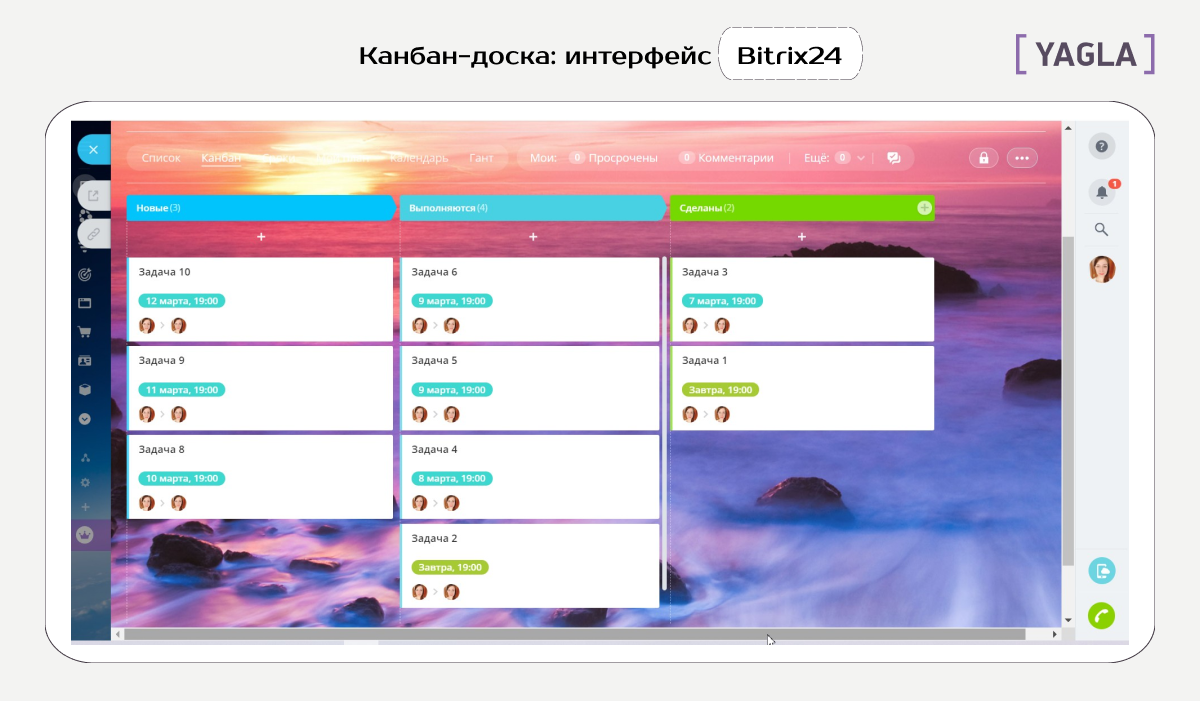1200x701 pixels.
Task: Copy link with the chain icon
Action: click(x=93, y=235)
